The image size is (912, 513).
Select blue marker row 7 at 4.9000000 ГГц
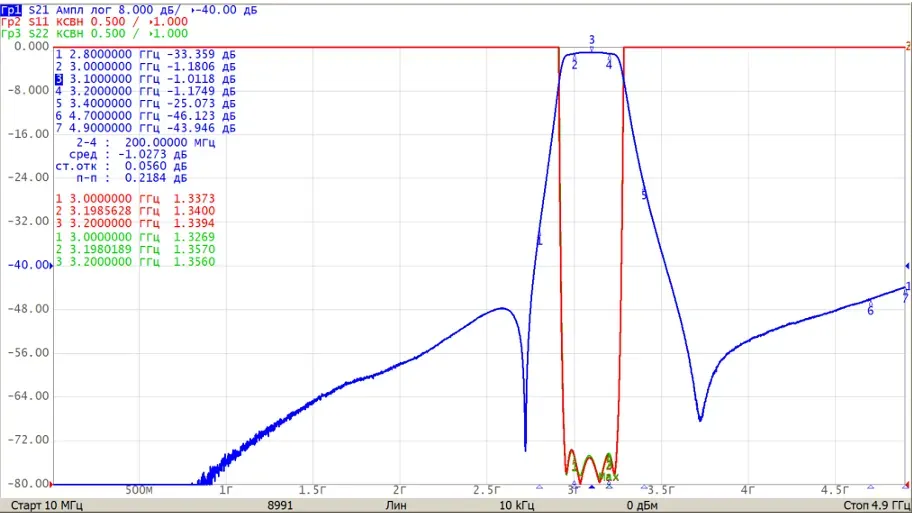click(x=145, y=128)
